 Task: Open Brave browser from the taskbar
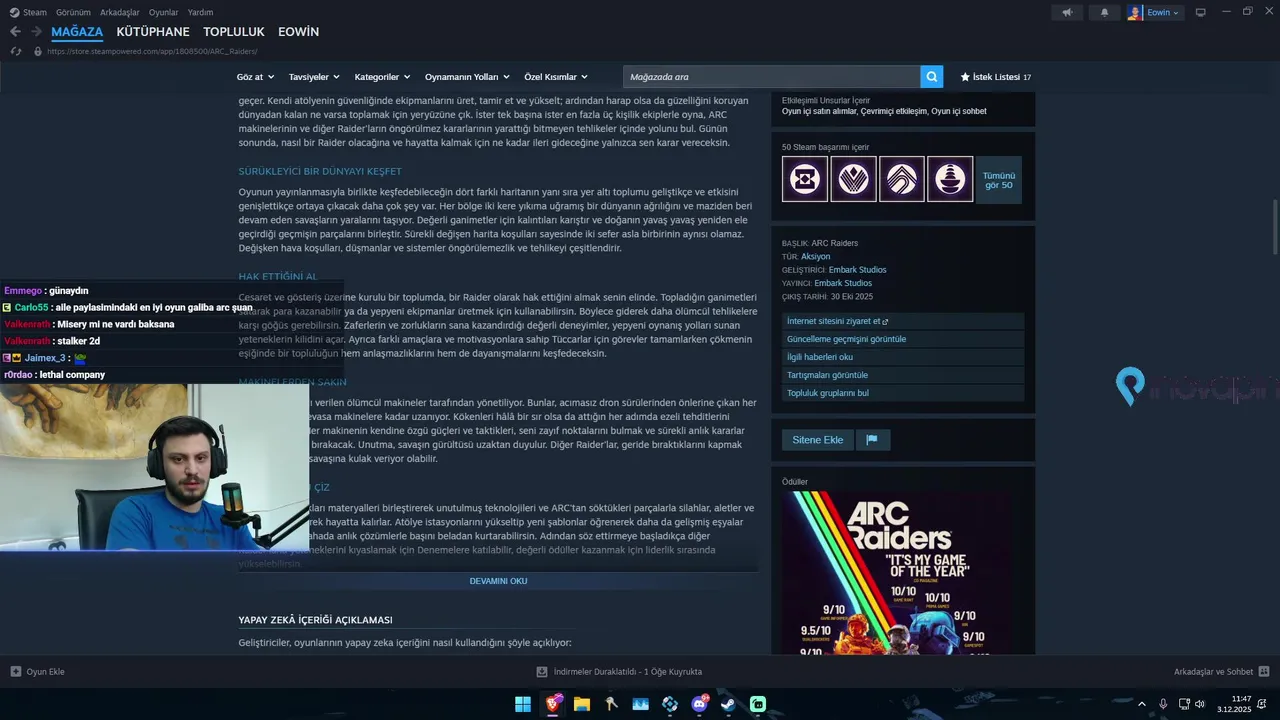click(553, 704)
